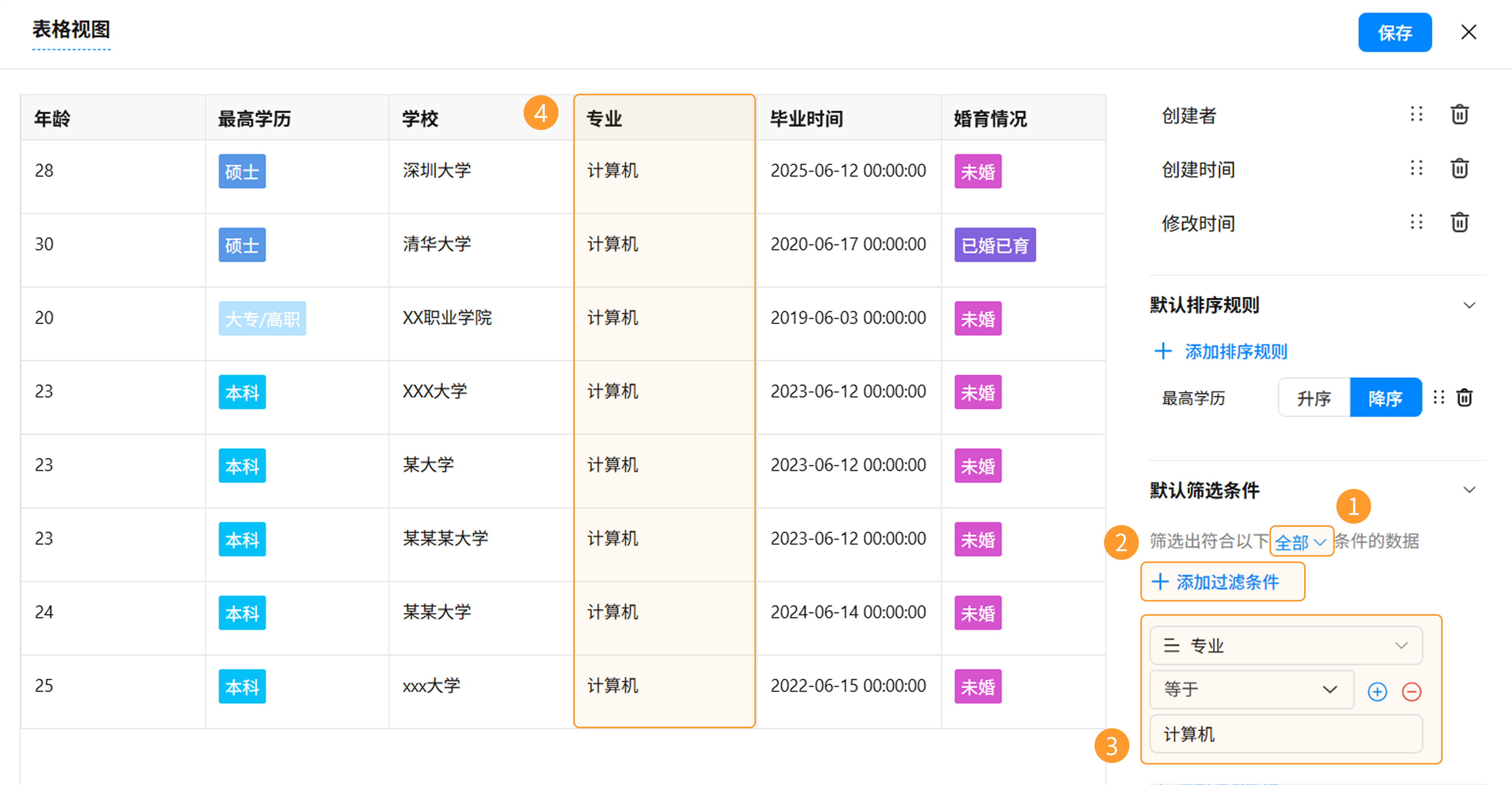The width and height of the screenshot is (1512, 785).
Task: Delete the 修改时间 field with trash icon
Action: [1459, 222]
